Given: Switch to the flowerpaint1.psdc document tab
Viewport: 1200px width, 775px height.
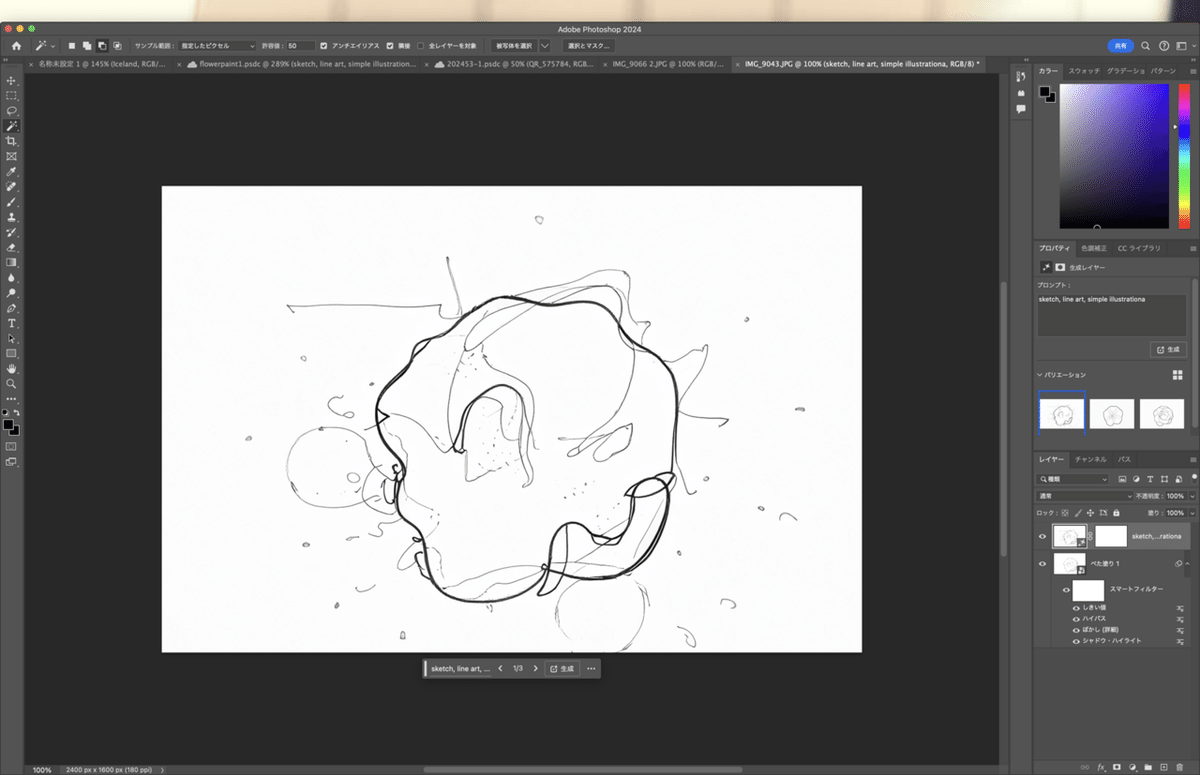Looking at the screenshot, I should pos(302,64).
